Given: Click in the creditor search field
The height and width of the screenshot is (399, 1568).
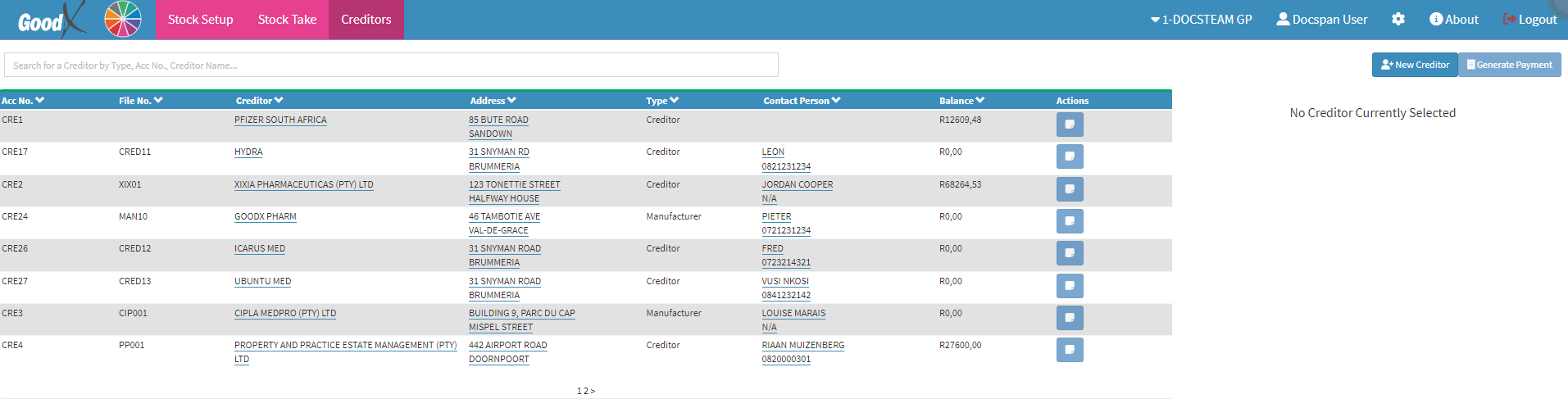Looking at the screenshot, I should pos(391,65).
